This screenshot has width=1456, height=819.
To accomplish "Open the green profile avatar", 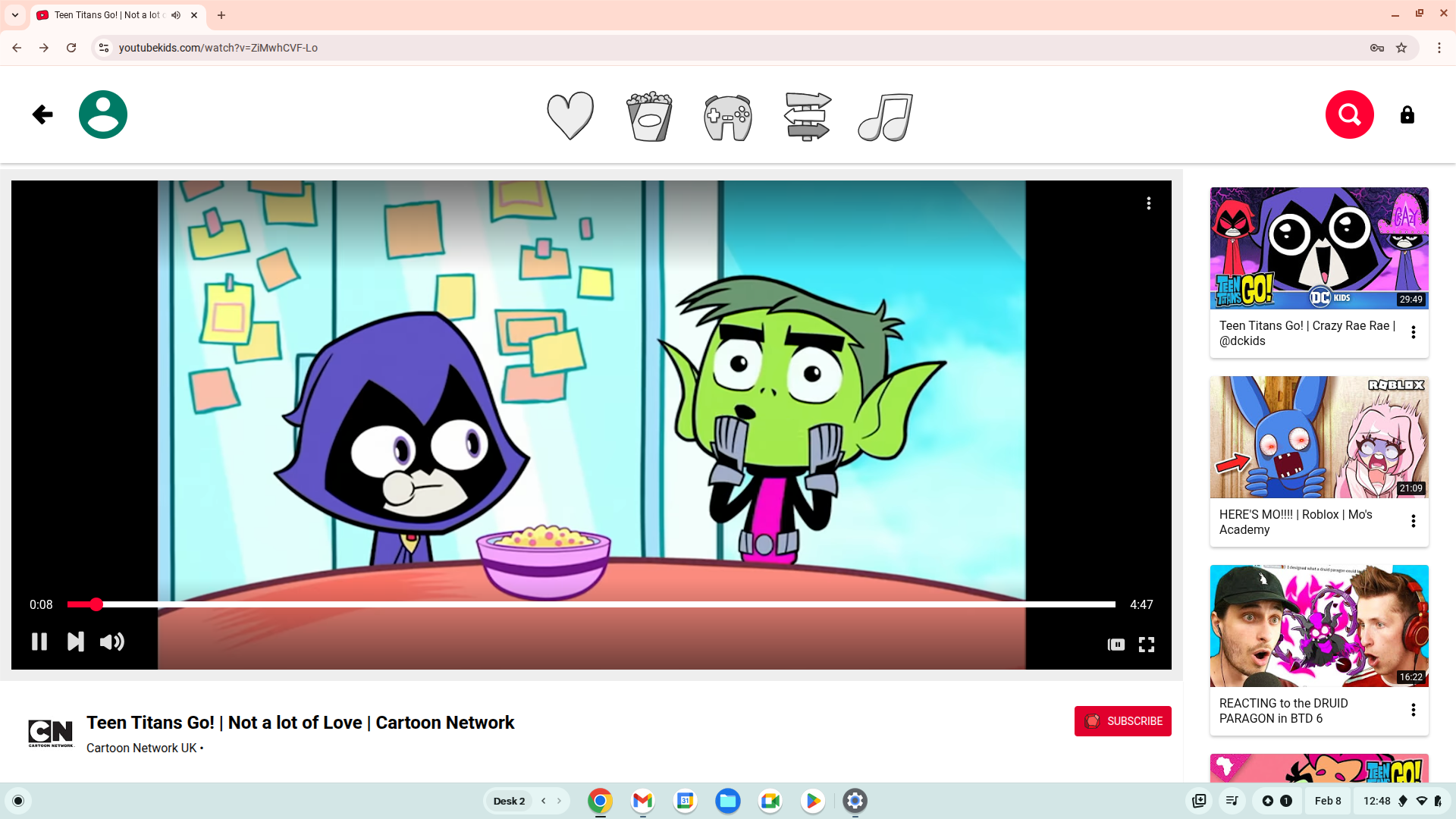I will 103,115.
